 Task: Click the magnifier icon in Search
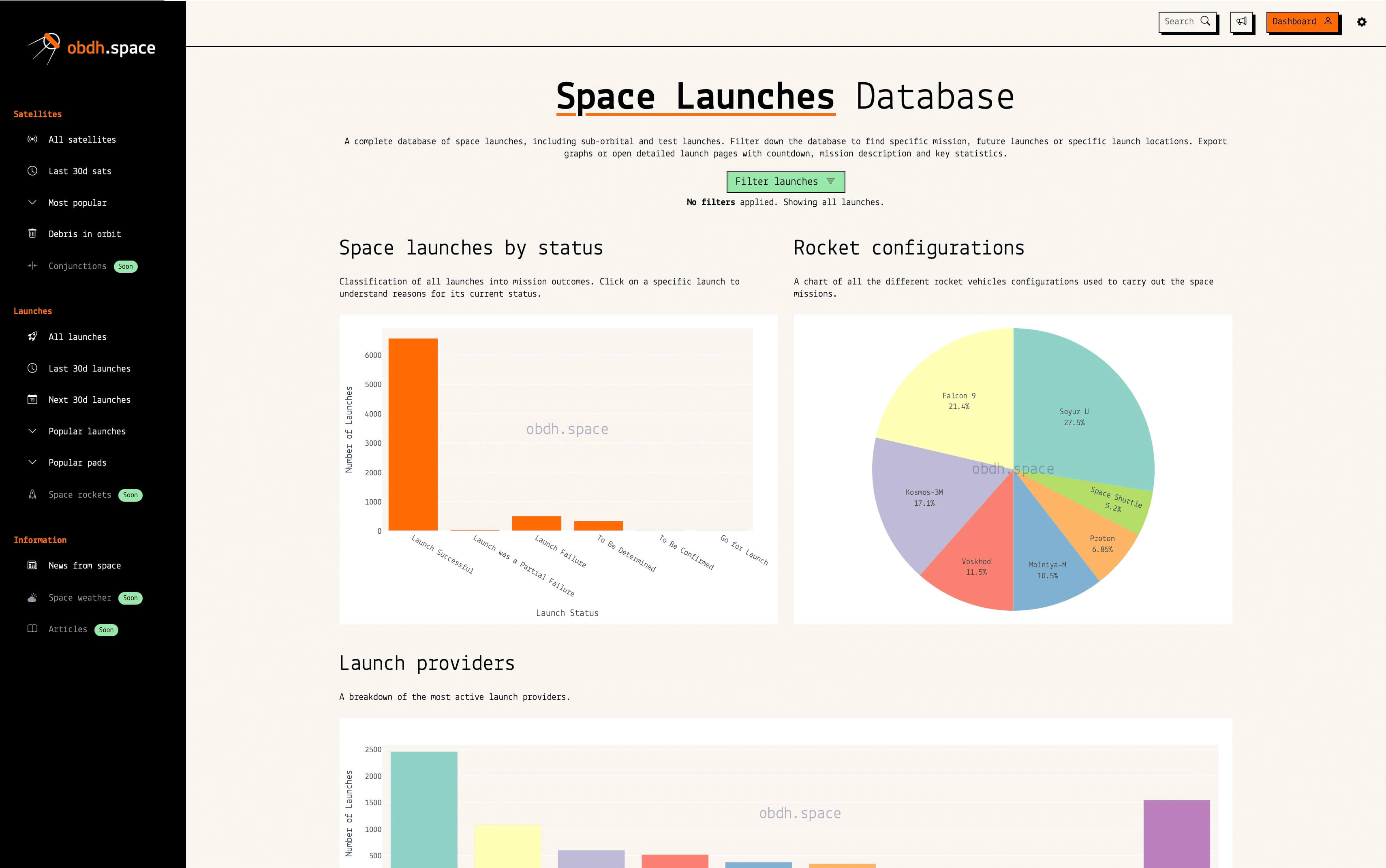pos(1205,21)
